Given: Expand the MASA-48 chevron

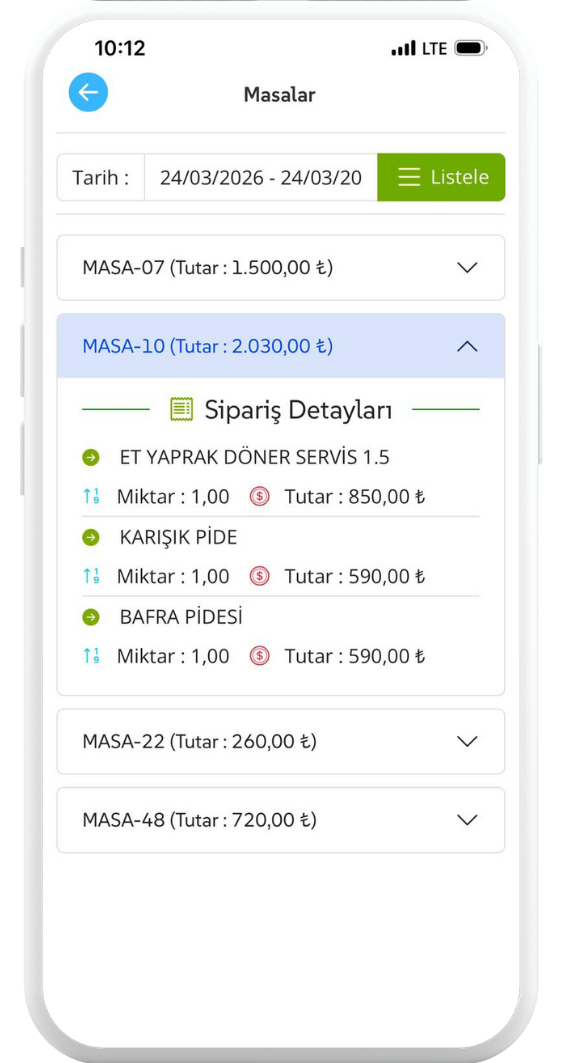Looking at the screenshot, I should tap(467, 820).
